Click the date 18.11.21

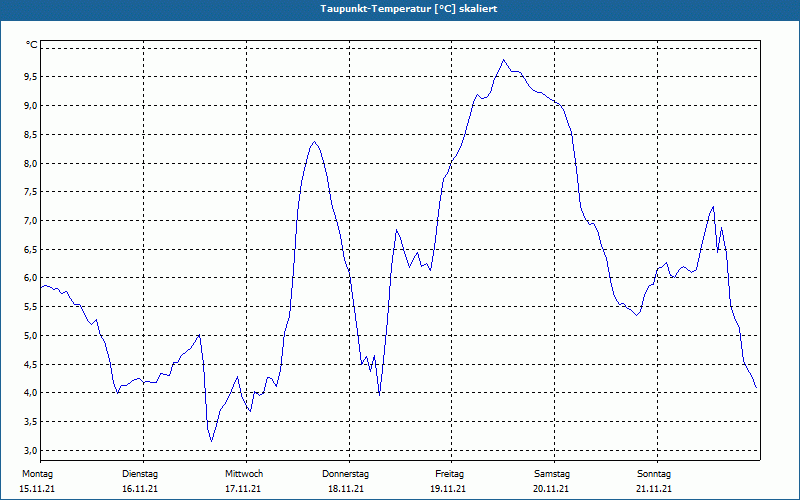point(346,489)
